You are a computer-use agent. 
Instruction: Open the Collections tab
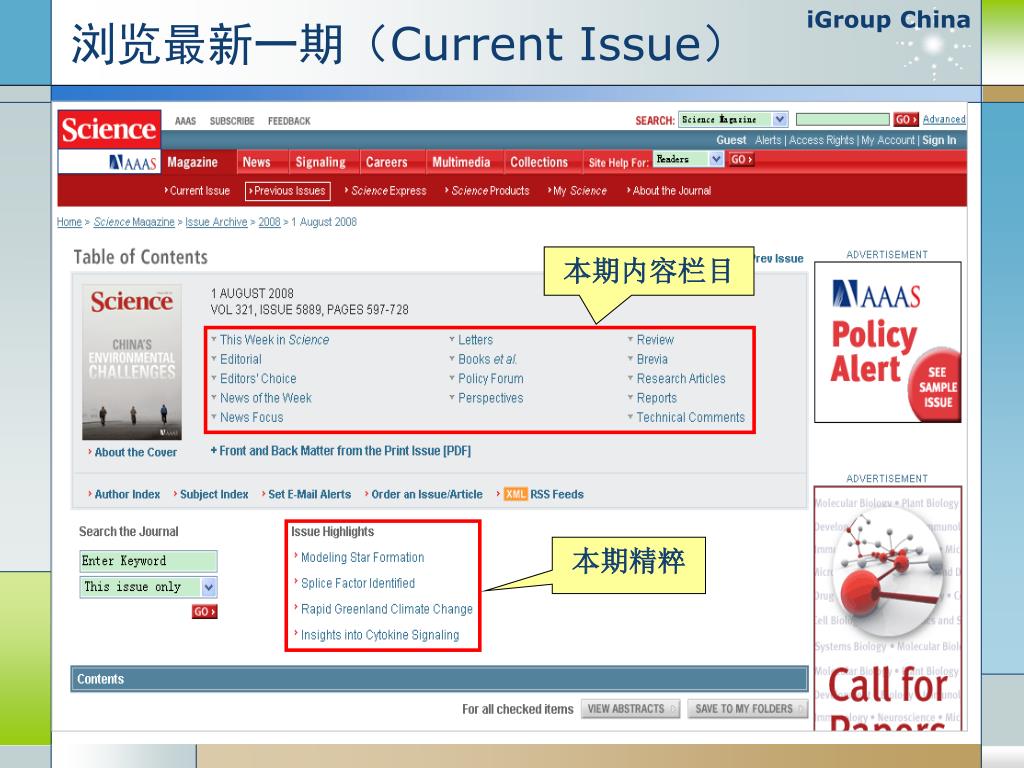click(x=539, y=162)
